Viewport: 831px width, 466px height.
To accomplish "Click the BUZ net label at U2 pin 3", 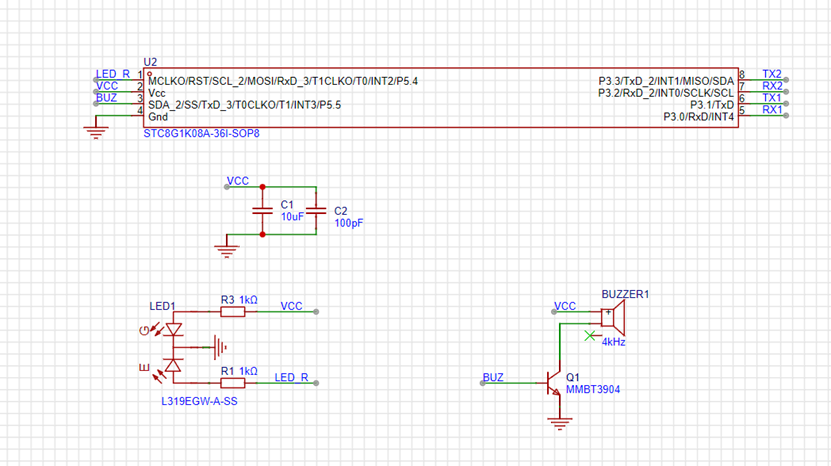I will pyautogui.click(x=106, y=98).
